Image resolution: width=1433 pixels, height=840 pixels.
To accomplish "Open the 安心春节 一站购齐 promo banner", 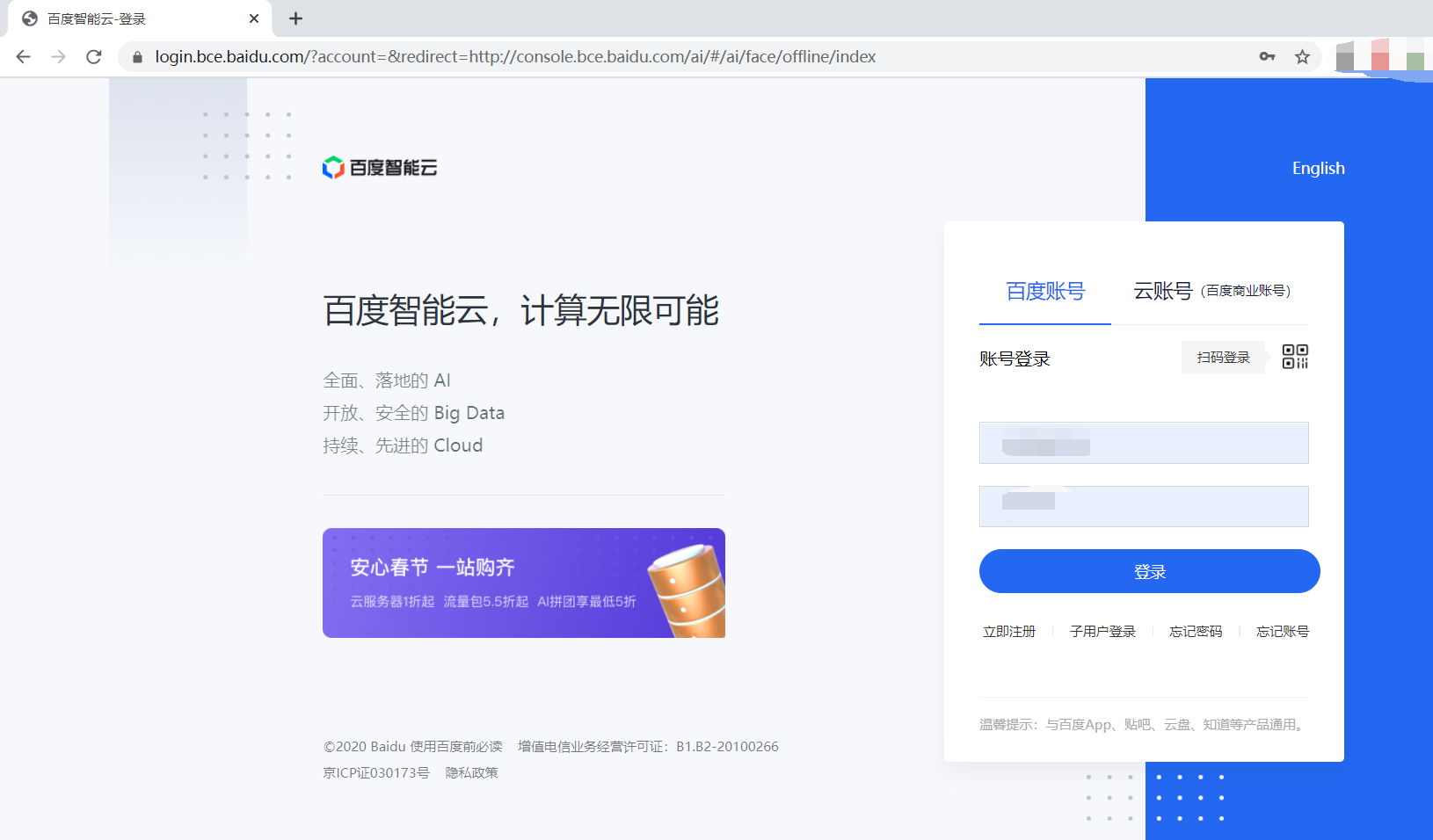I will [x=524, y=583].
